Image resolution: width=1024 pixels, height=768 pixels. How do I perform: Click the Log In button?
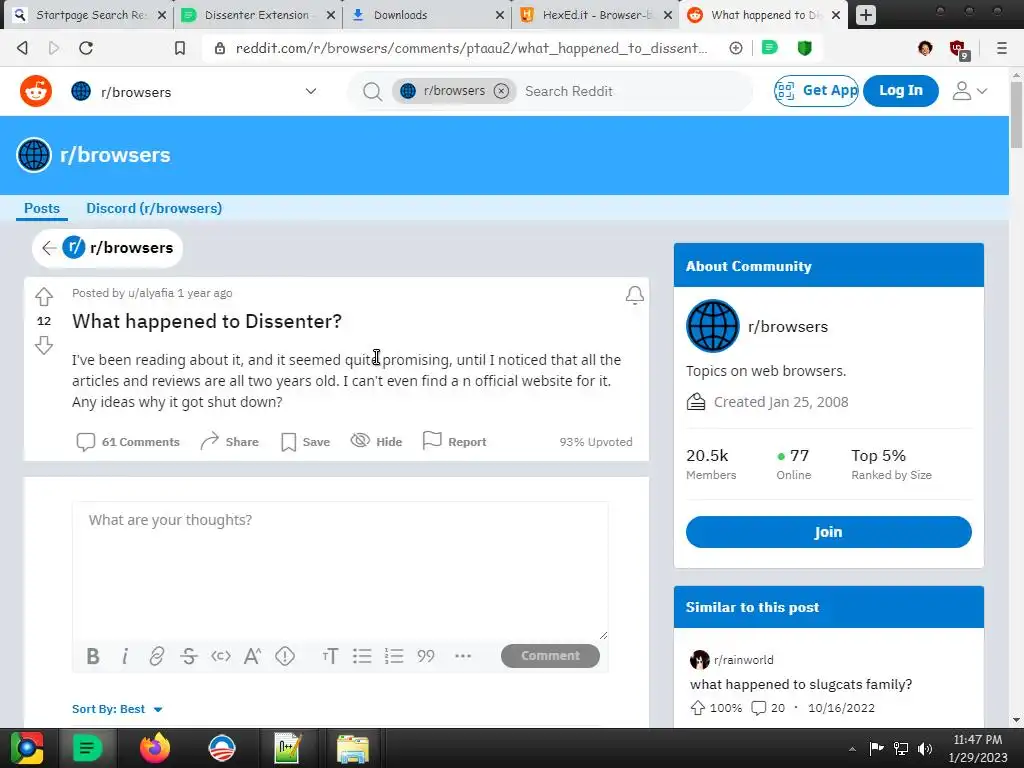[901, 91]
